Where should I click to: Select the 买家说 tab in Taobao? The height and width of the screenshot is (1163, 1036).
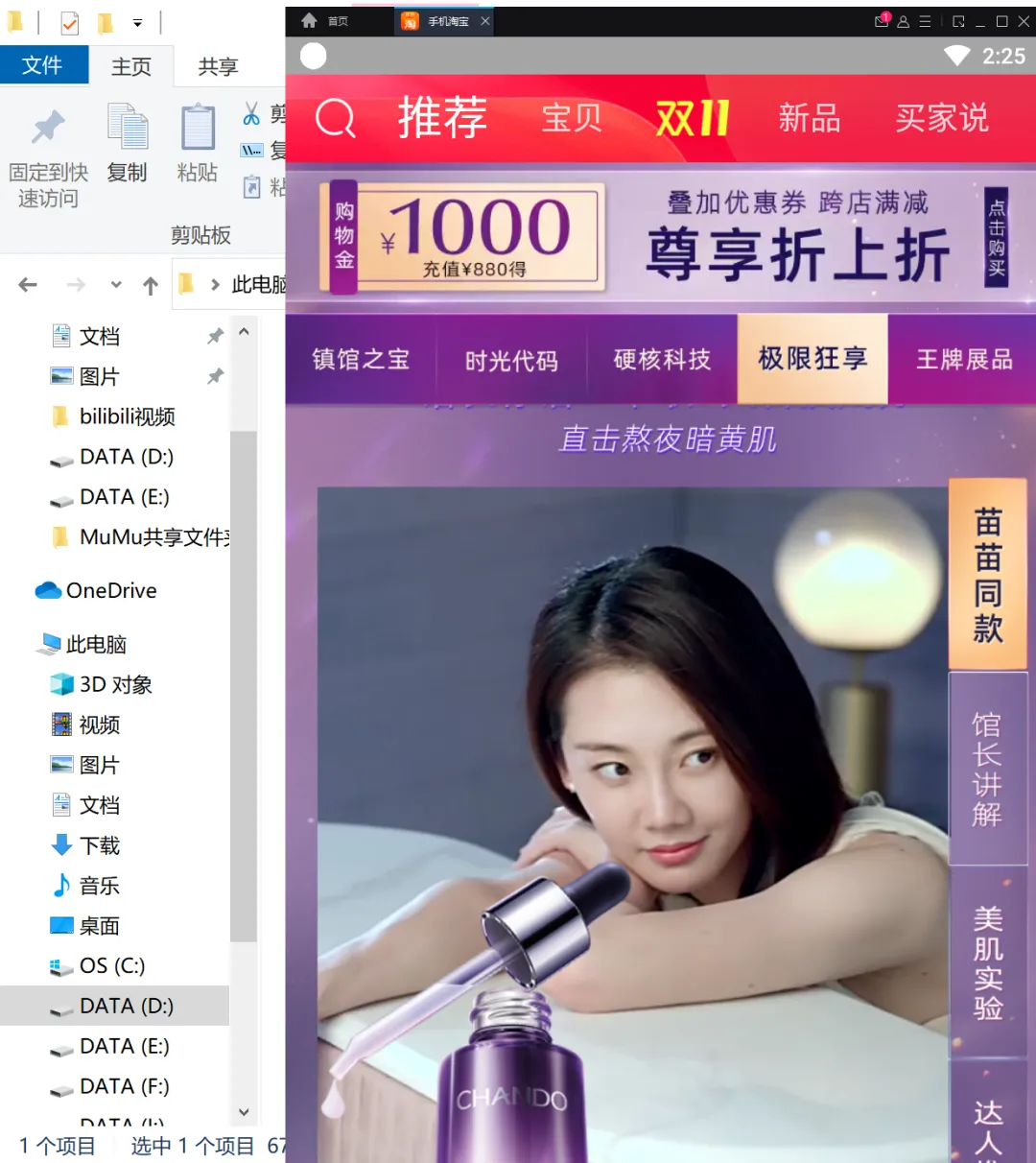(942, 118)
